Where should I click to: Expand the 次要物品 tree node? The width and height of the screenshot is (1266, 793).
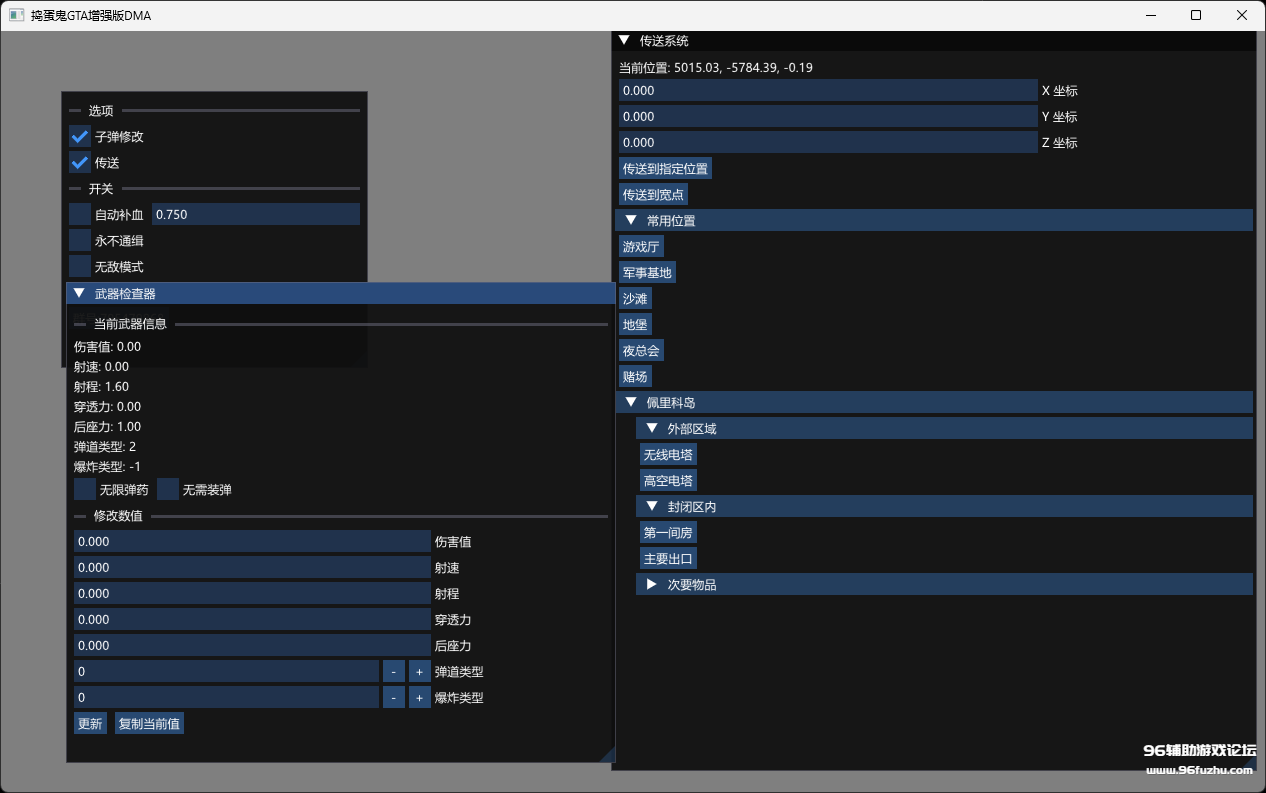click(x=651, y=584)
